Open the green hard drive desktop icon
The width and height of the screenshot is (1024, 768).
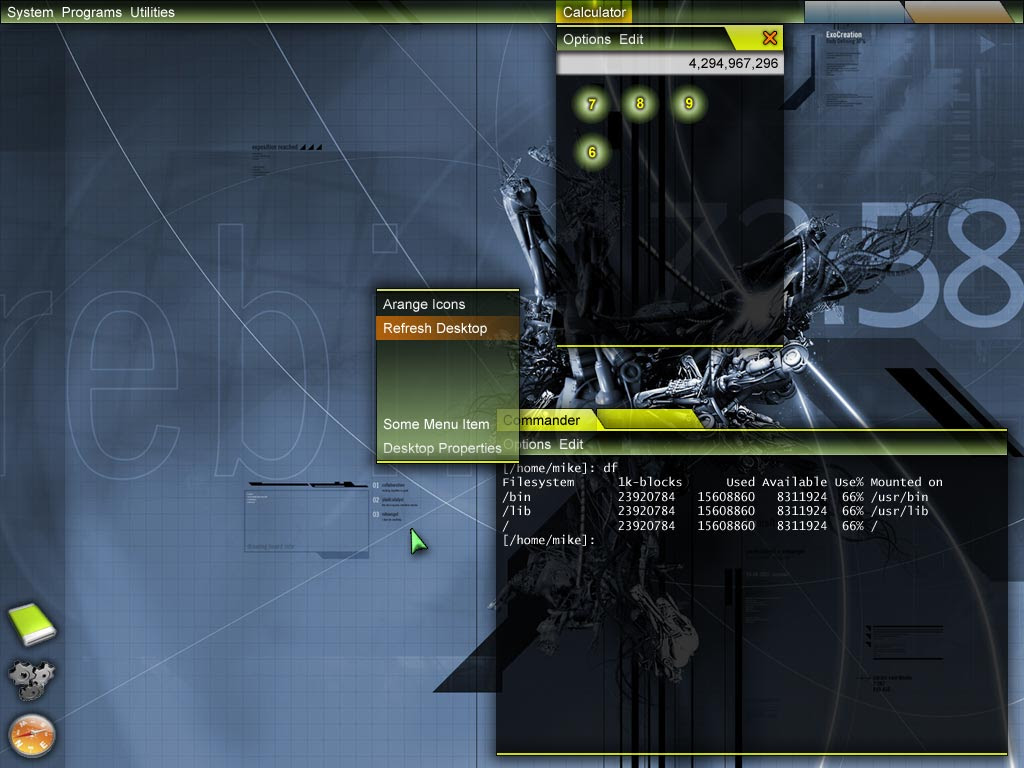click(32, 626)
